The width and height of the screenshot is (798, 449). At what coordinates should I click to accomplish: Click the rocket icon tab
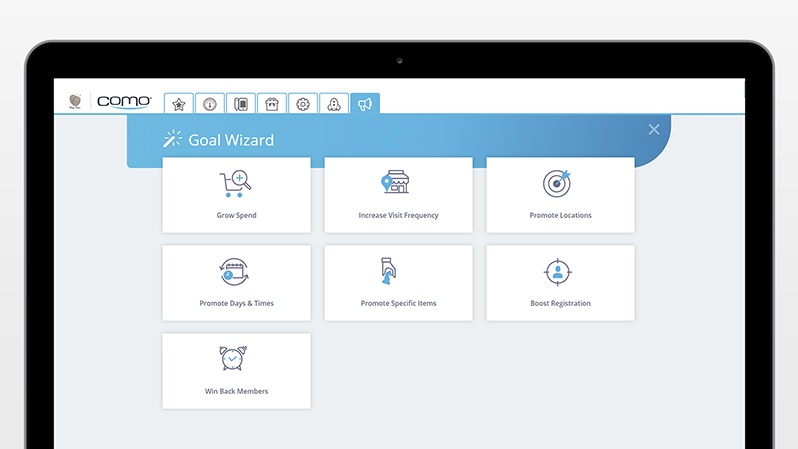(334, 103)
